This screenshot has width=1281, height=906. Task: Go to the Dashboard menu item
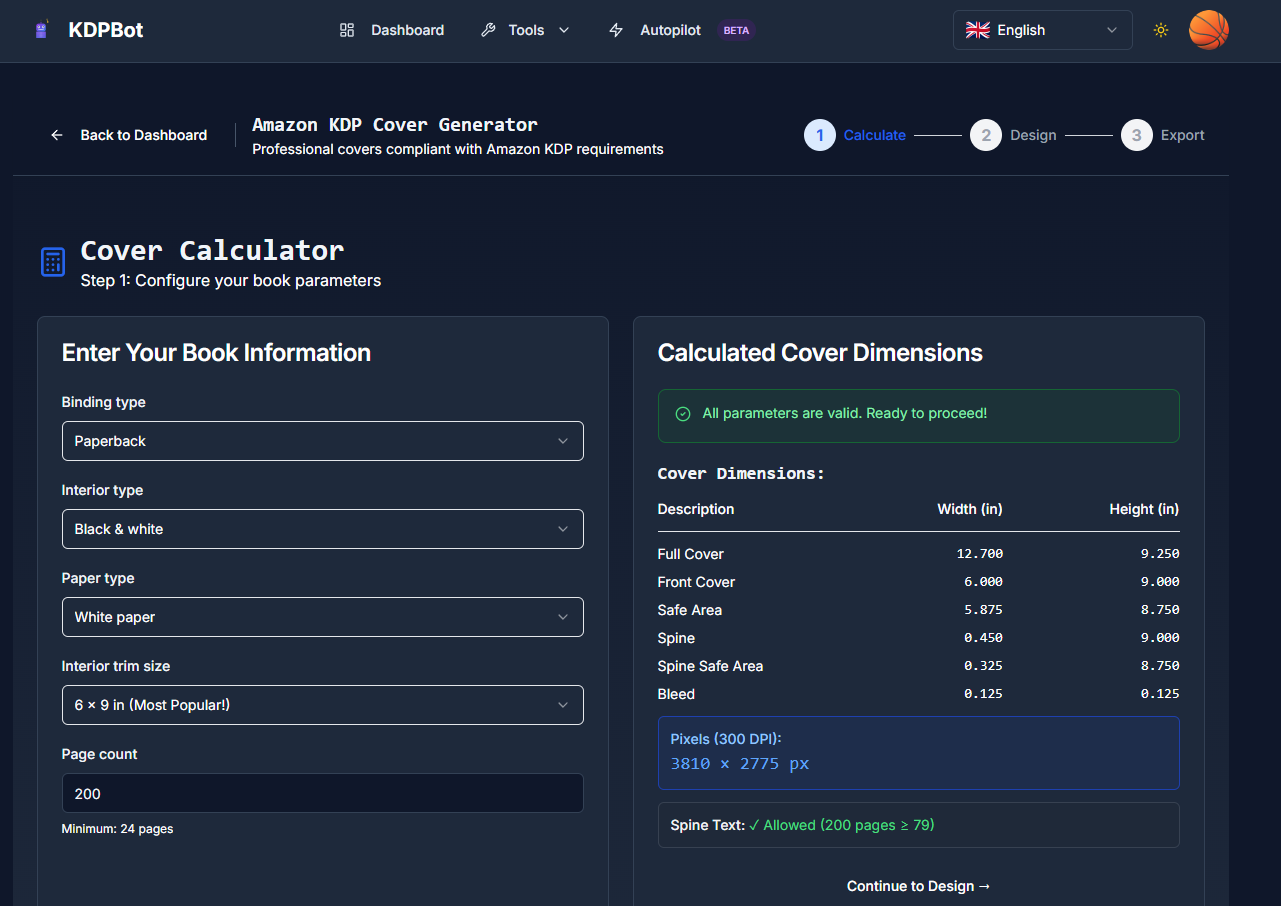tap(407, 30)
